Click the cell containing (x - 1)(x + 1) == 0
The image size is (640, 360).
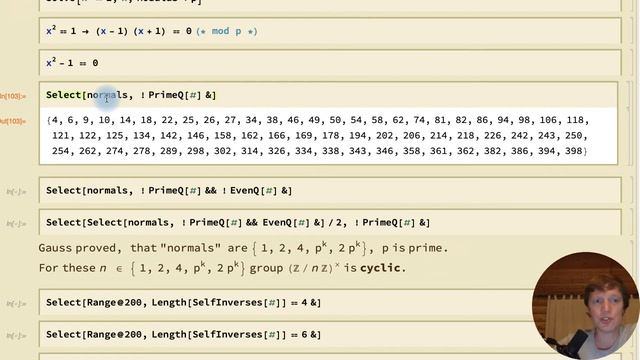pos(330,31)
